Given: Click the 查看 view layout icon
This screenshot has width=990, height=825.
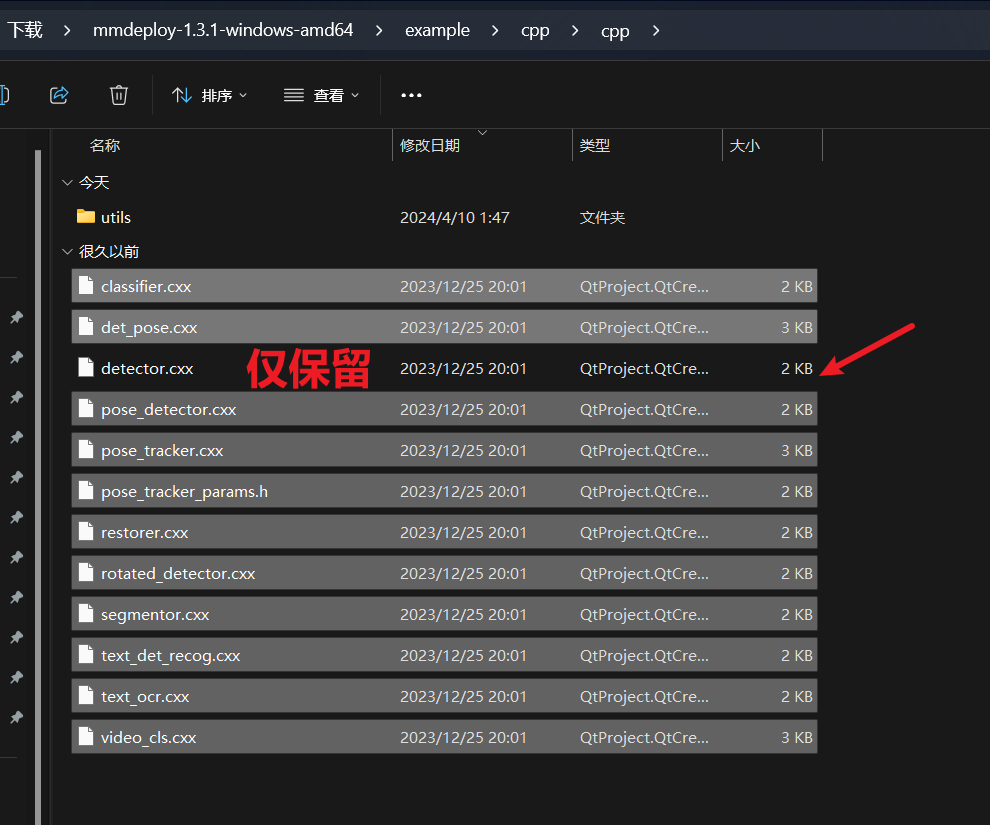Looking at the screenshot, I should (x=292, y=95).
